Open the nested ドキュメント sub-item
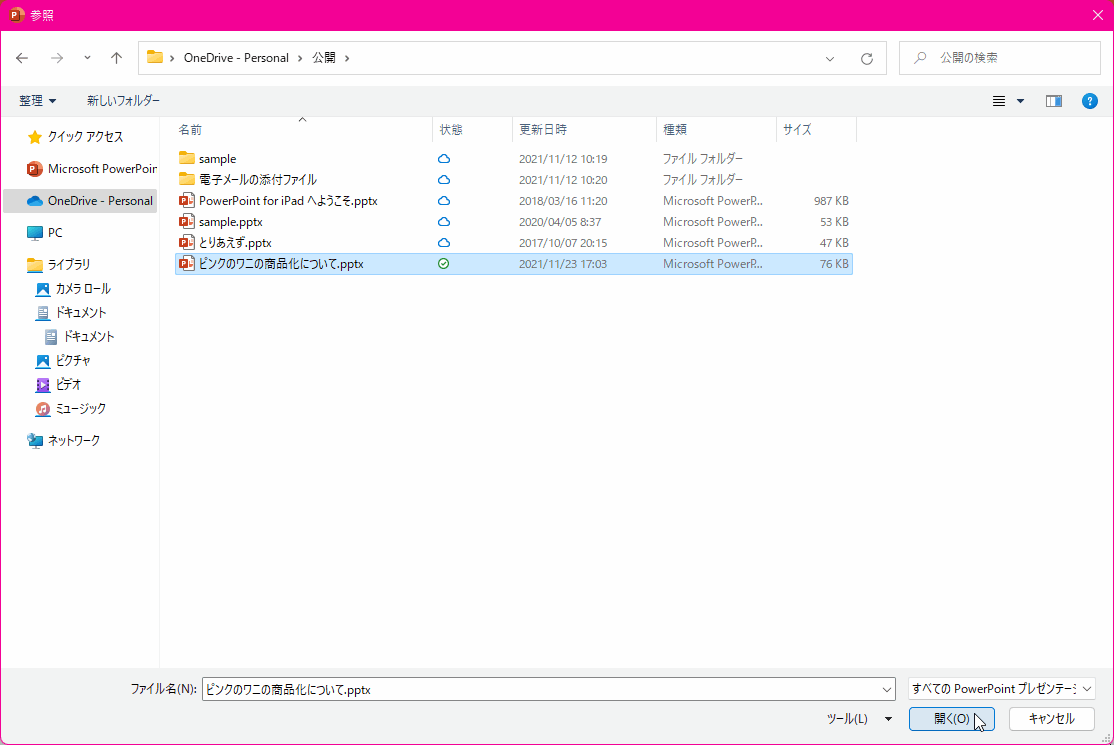Screen dimensions: 1114x745 [x=79, y=337]
